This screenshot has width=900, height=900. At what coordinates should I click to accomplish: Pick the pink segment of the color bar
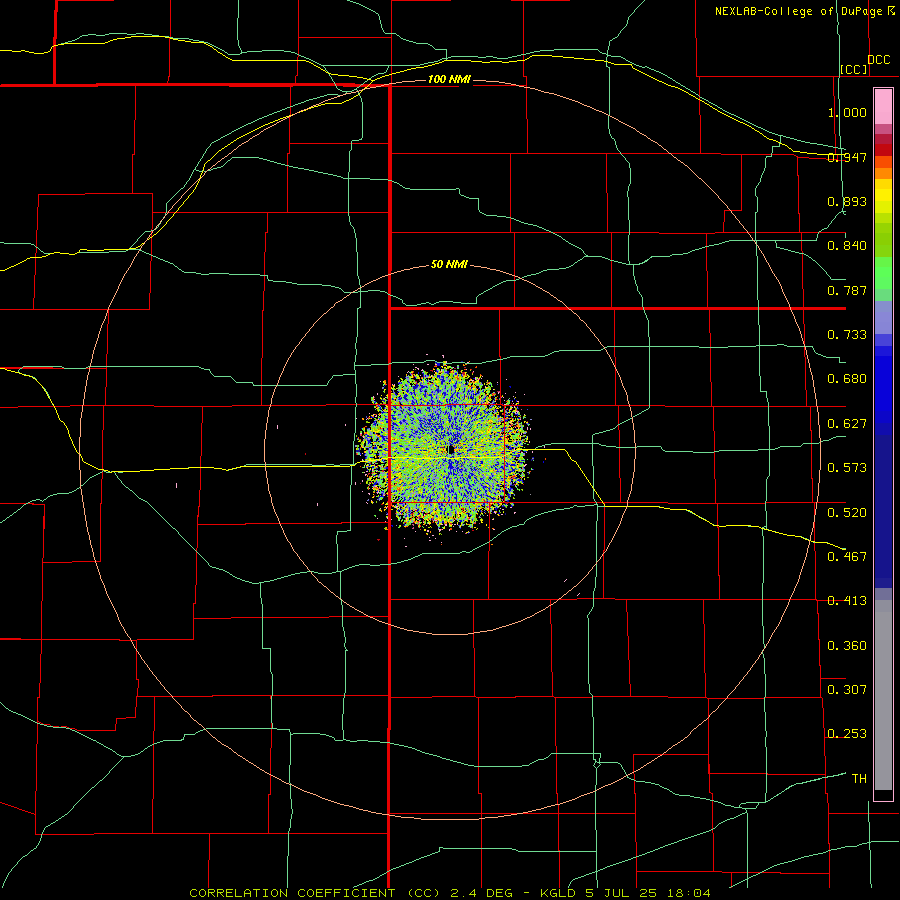coord(883,107)
